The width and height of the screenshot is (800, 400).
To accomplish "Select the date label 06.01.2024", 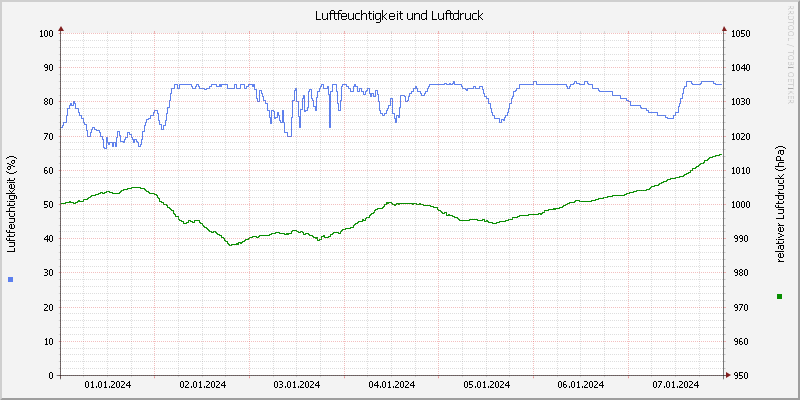I will coord(581,385).
